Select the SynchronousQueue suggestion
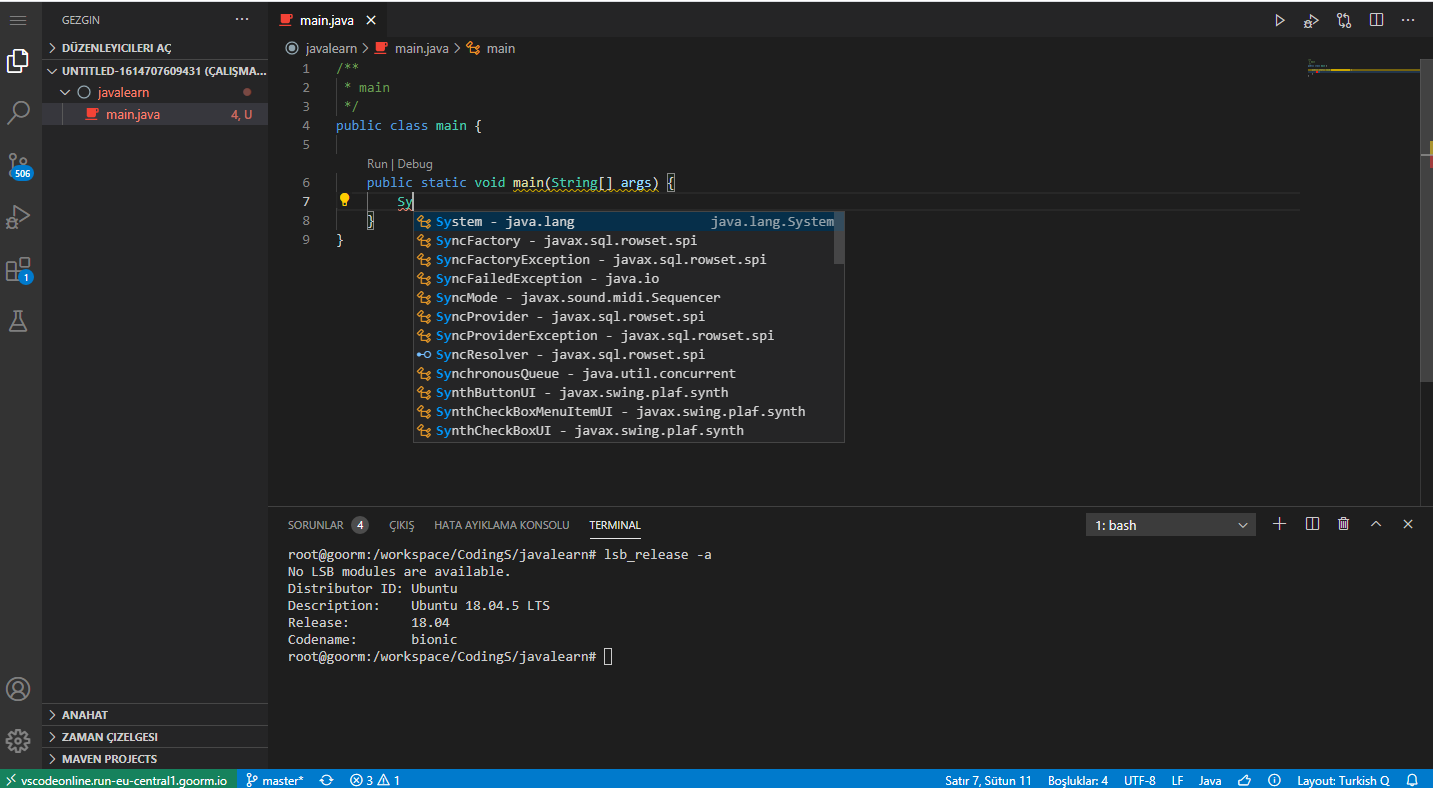Viewport: 1433px width, 788px height. point(624,374)
